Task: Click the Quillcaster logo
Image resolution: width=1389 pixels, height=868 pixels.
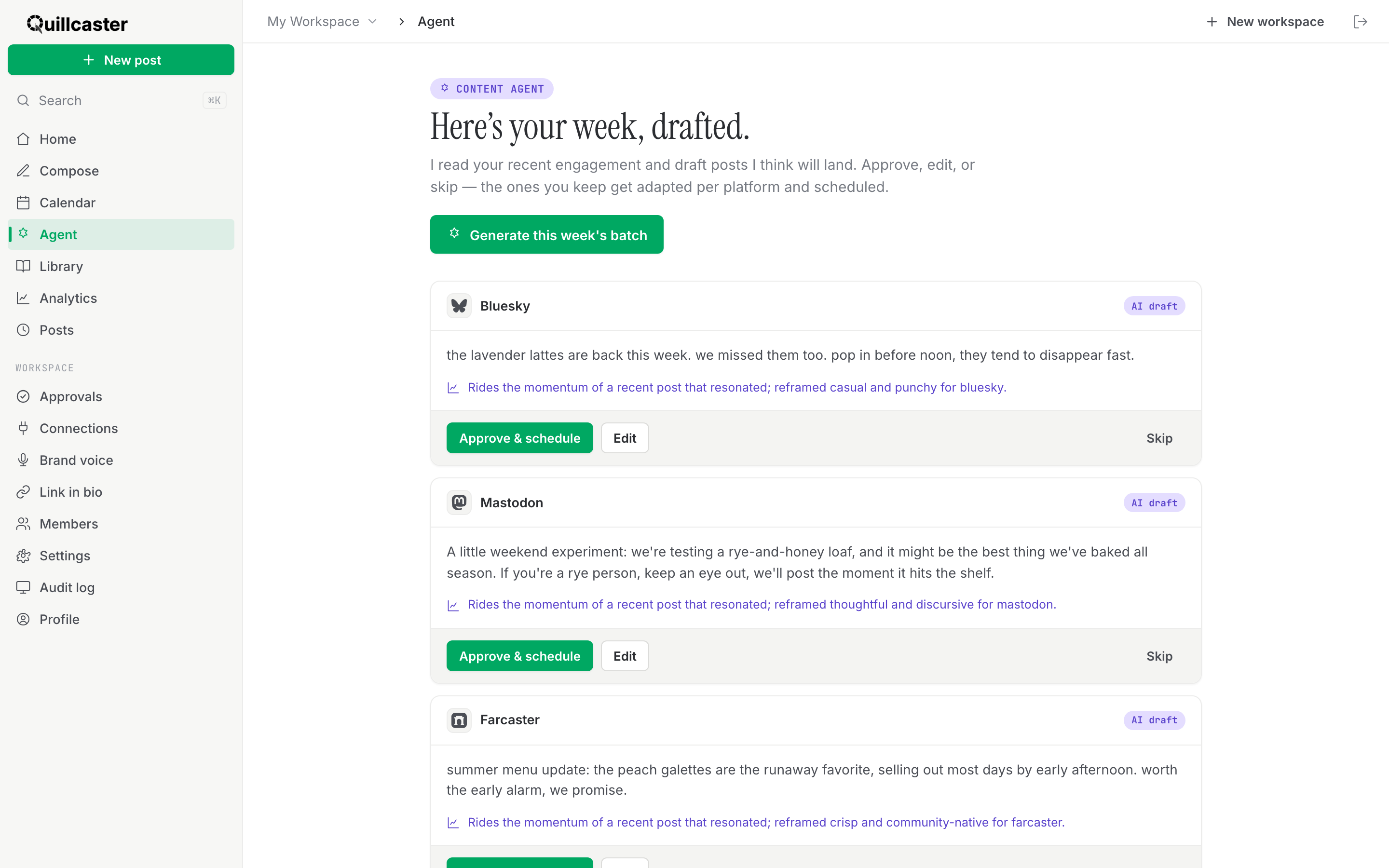Action: click(x=77, y=24)
